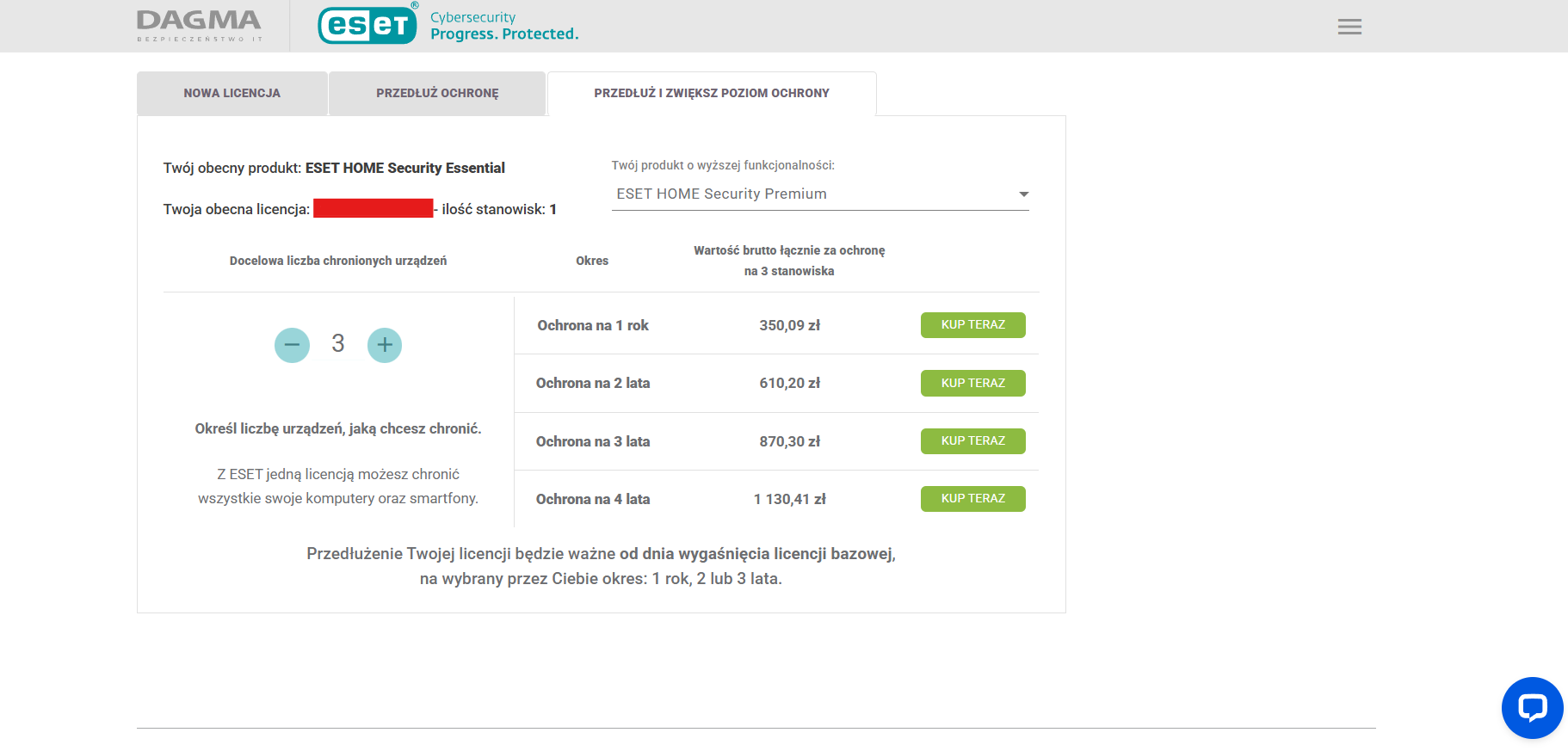Decrease device count with minus button
Image resolution: width=1568 pixels, height=751 pixels.
pyautogui.click(x=292, y=345)
